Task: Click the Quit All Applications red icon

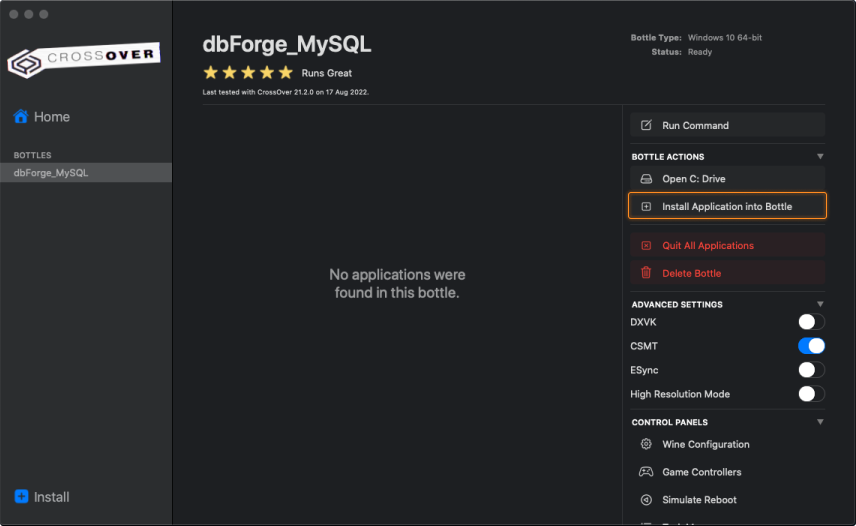Action: (646, 245)
